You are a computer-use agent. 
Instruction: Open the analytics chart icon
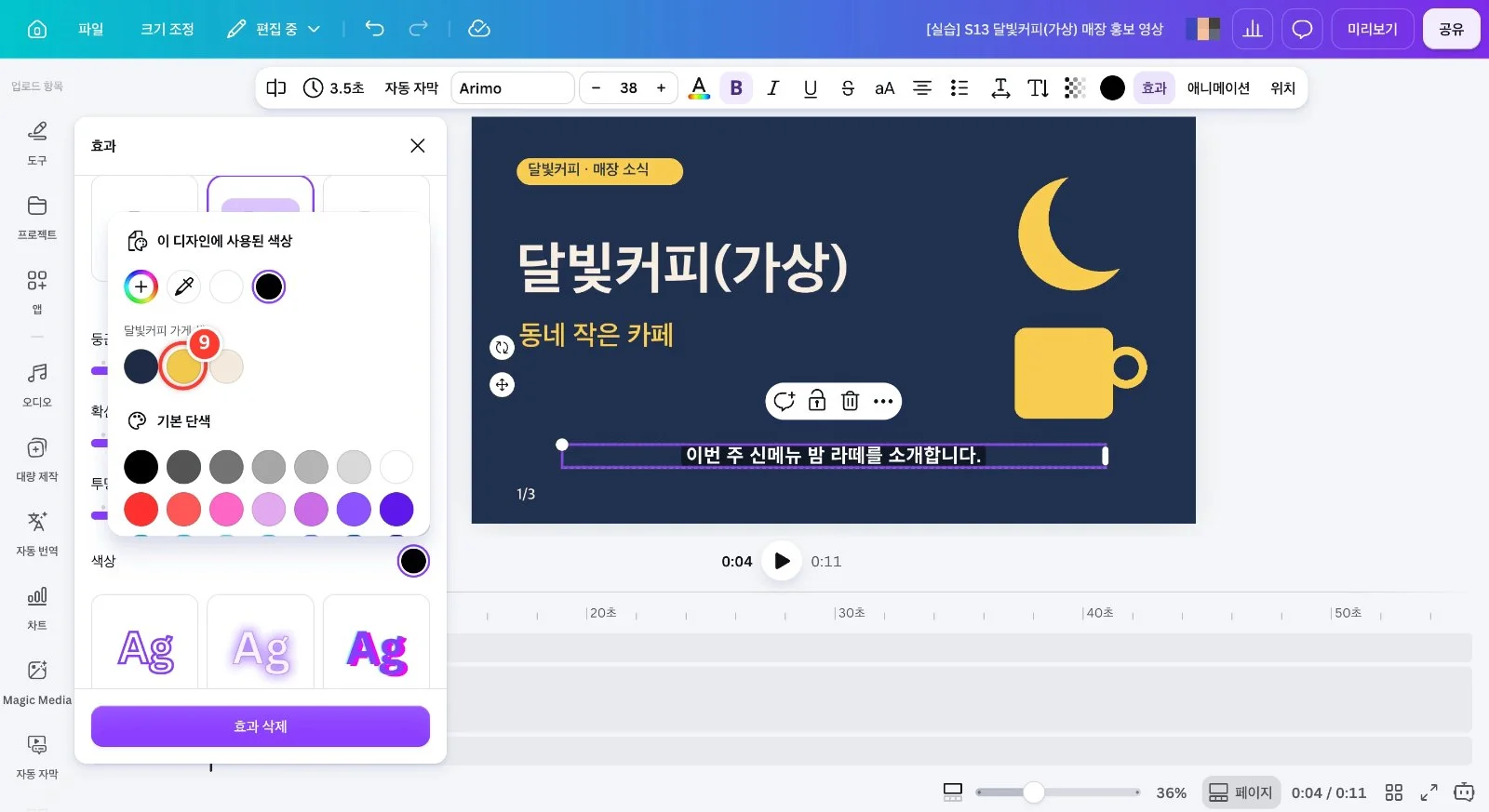1253,29
